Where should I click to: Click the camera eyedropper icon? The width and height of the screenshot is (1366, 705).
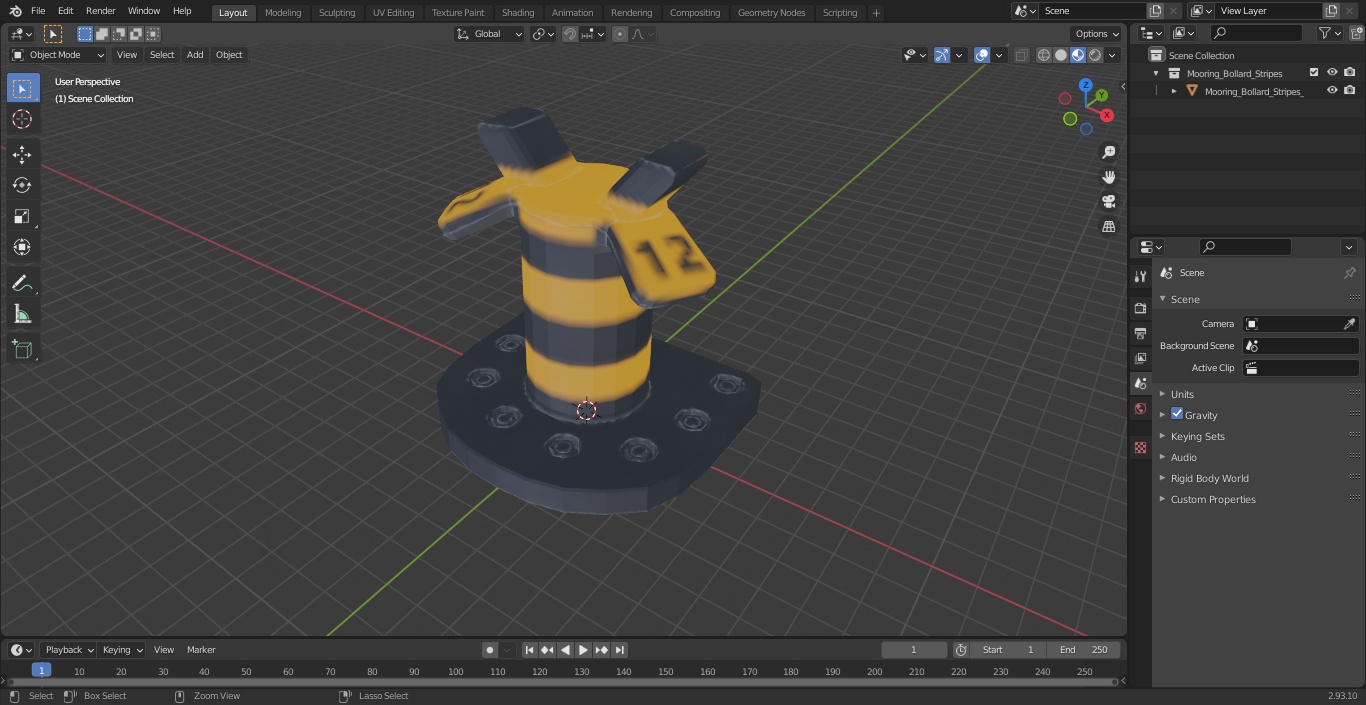(x=1349, y=324)
